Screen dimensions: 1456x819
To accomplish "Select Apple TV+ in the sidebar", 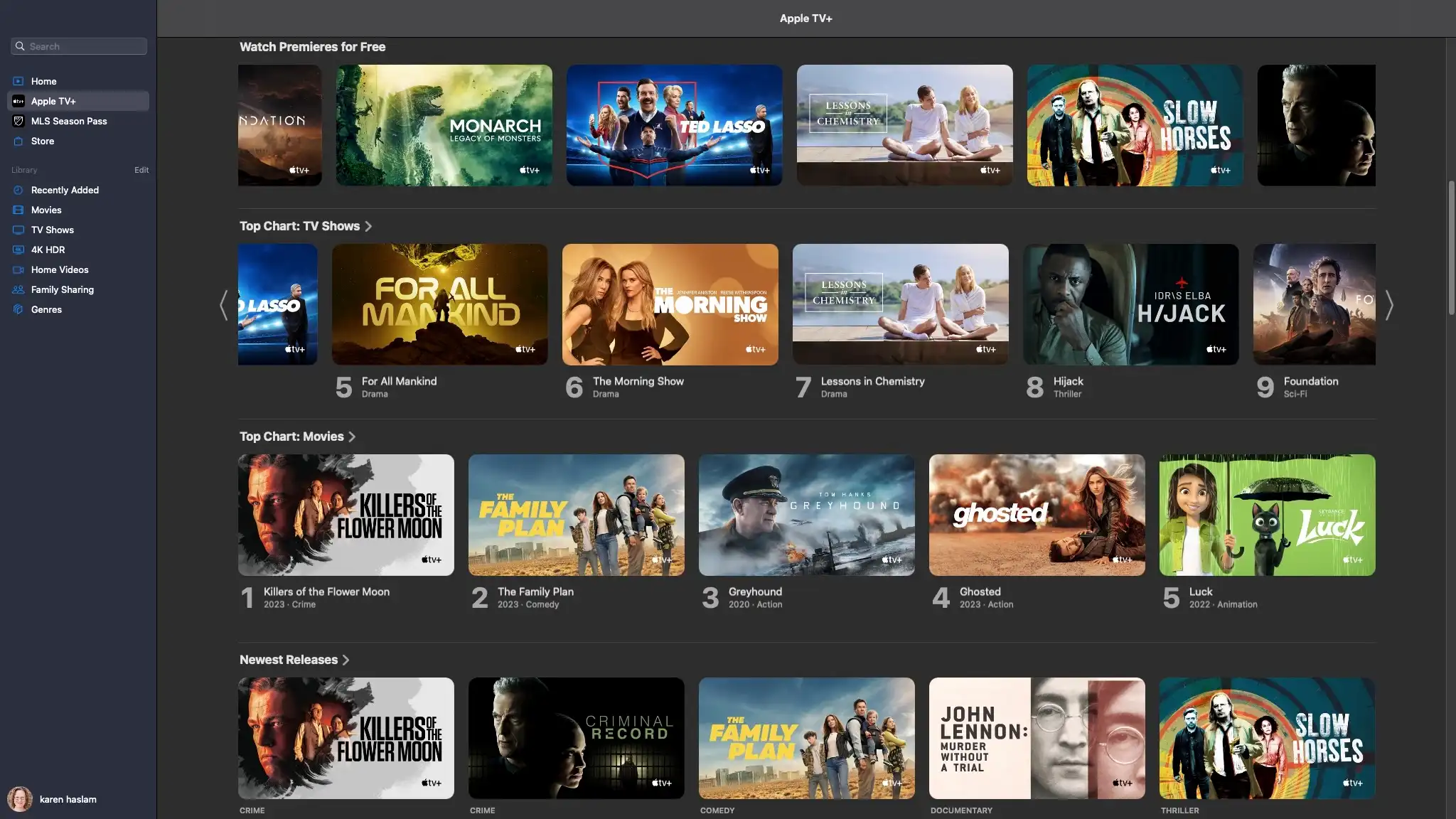I will (53, 101).
